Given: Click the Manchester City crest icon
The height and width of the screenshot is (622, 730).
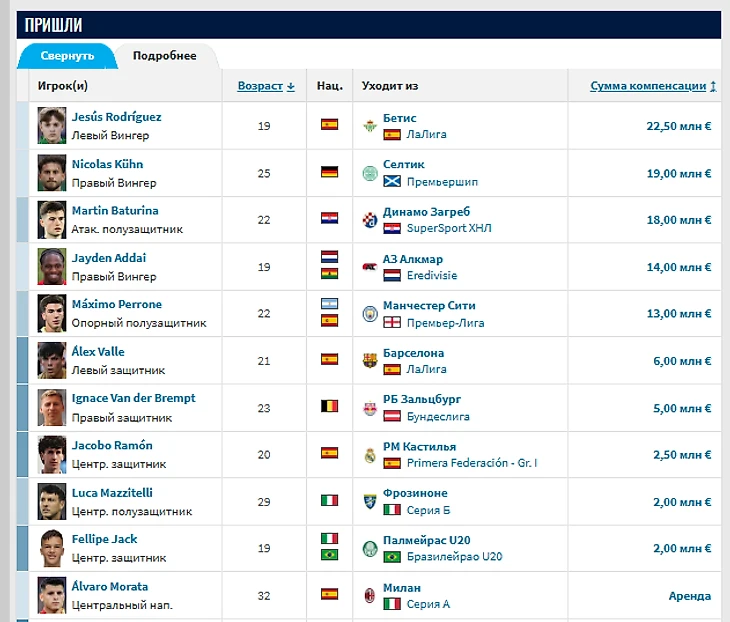Looking at the screenshot, I should 370,314.
